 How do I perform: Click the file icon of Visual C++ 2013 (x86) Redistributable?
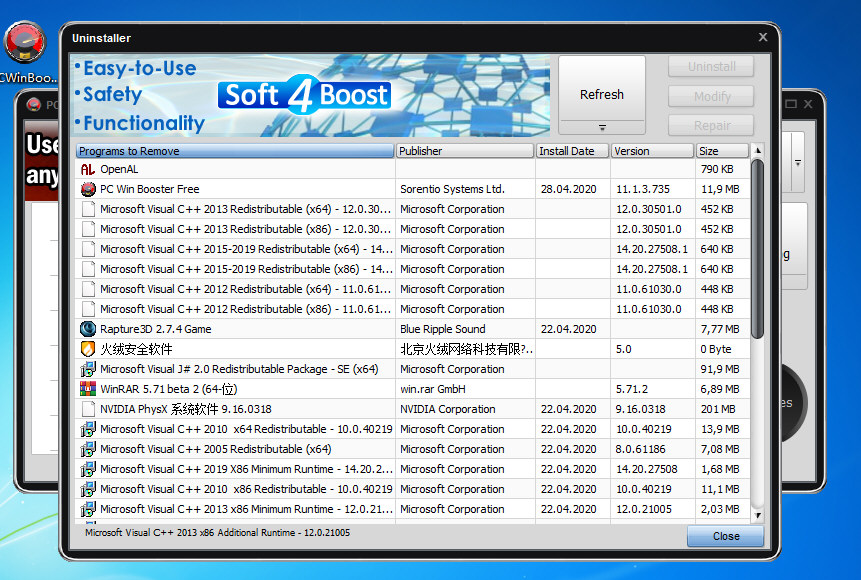(88, 229)
